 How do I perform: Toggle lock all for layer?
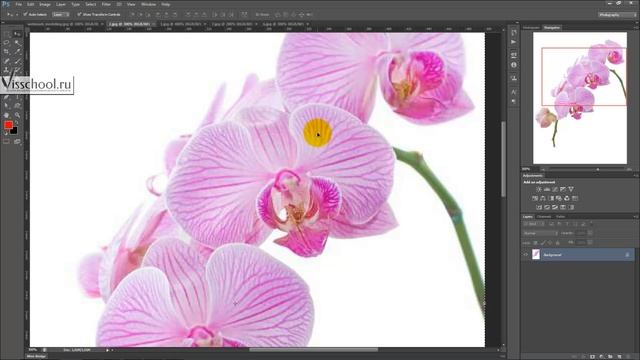click(x=558, y=243)
